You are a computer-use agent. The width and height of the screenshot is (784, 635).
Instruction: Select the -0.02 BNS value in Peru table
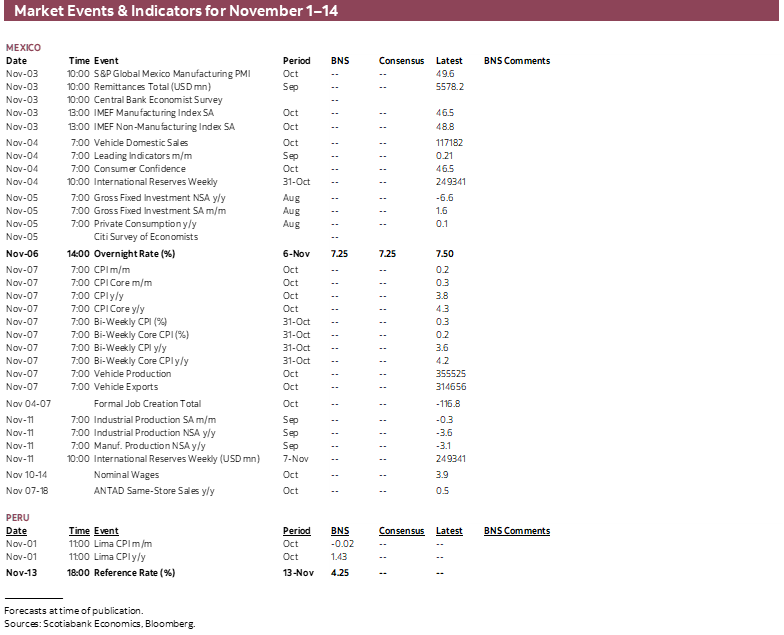[342, 543]
